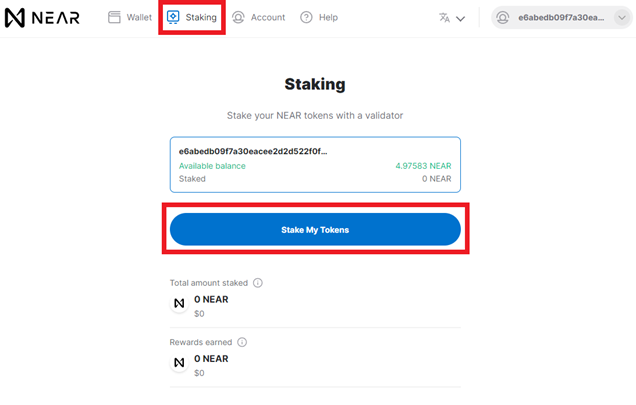The image size is (636, 405).
Task: Select the account balance card
Action: (x=315, y=165)
